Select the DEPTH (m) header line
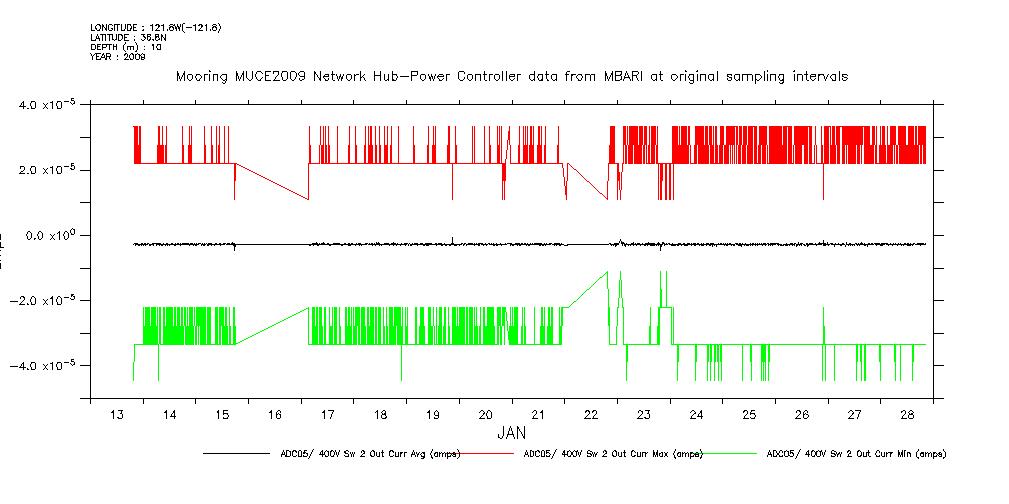Viewport: 1009px width, 504px height. [x=126, y=47]
